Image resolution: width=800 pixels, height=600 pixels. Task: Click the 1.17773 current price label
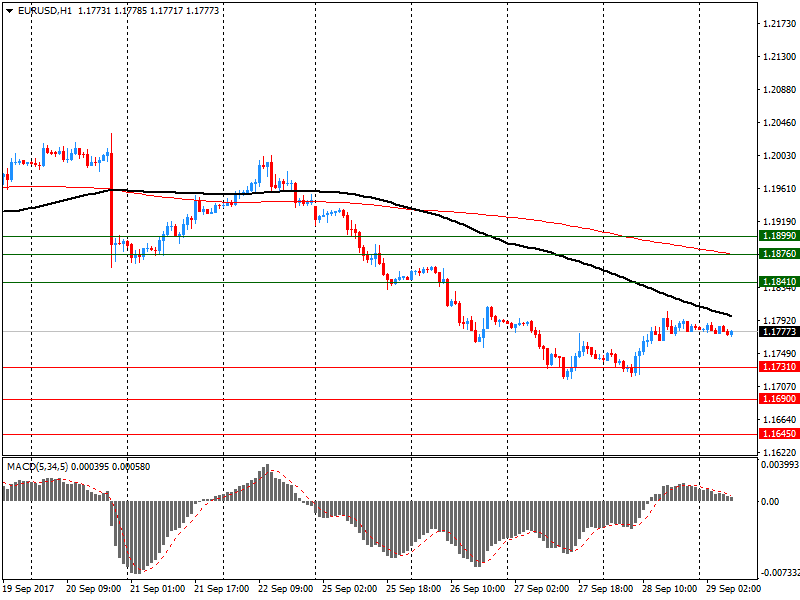click(x=779, y=332)
